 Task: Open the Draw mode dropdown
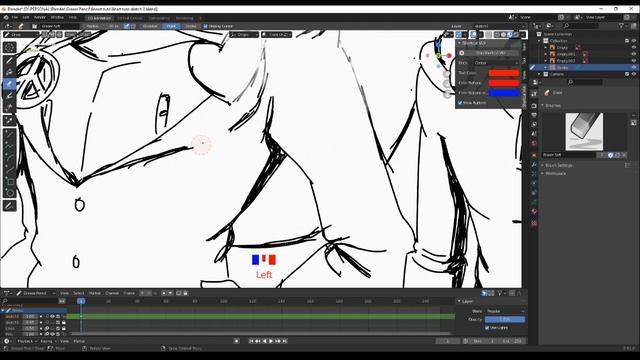(x=21, y=35)
